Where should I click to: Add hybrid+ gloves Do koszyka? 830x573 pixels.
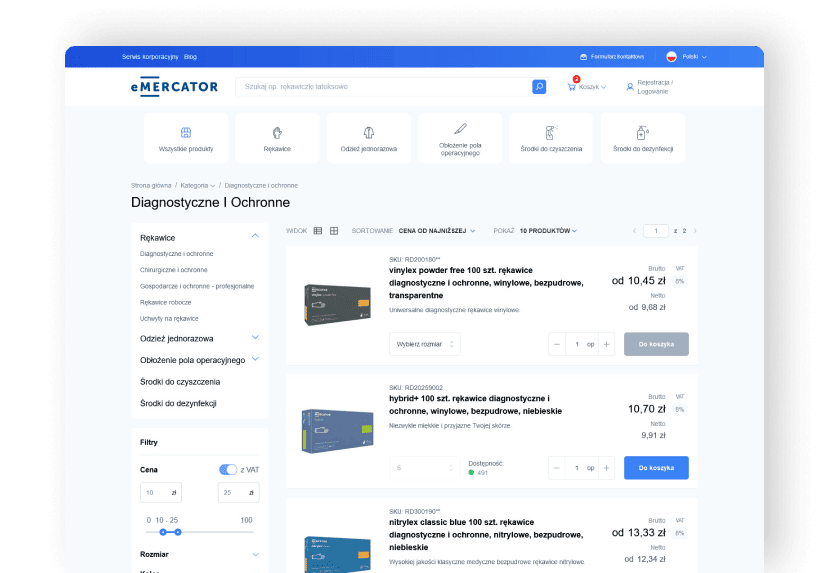point(656,468)
